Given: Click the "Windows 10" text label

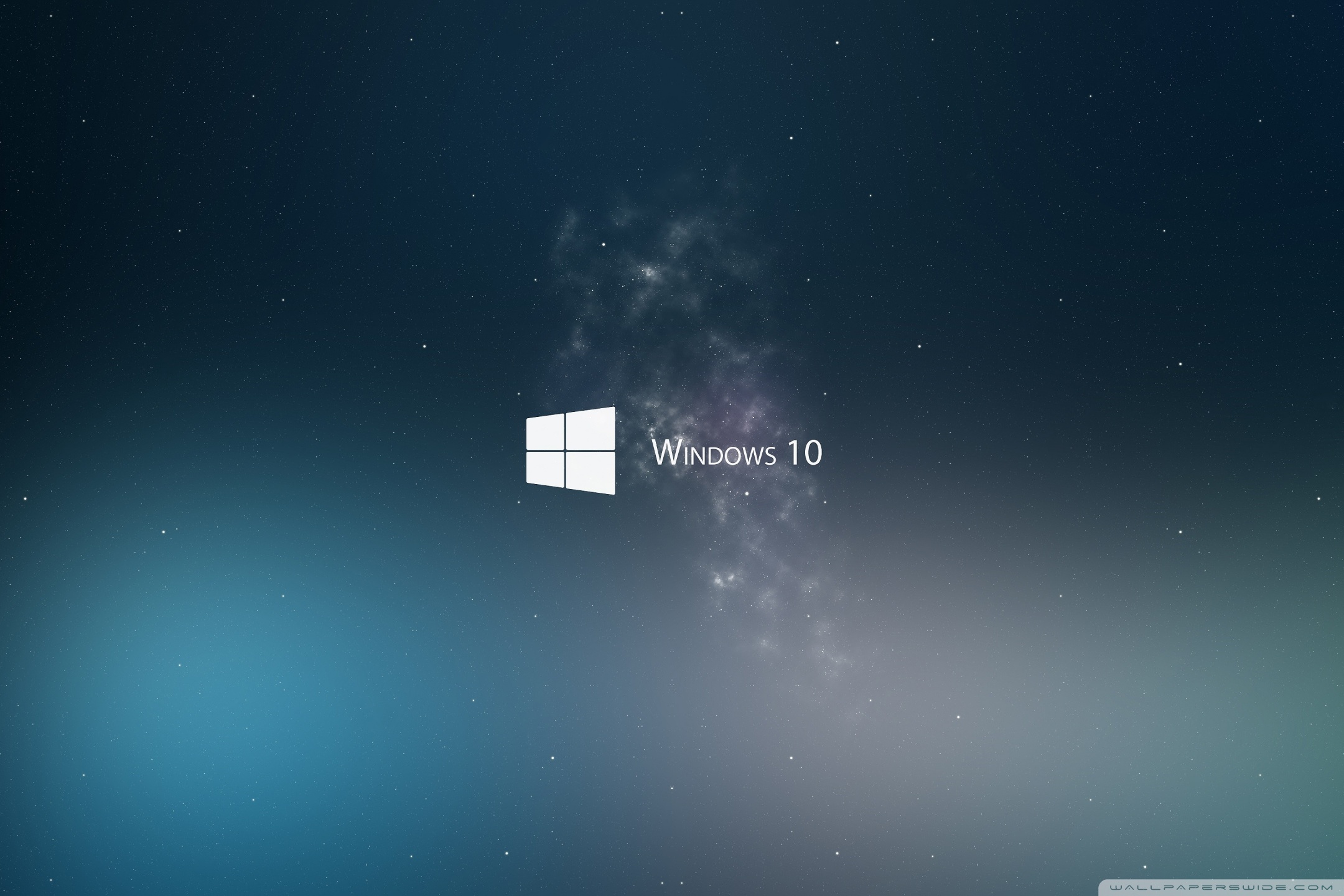Looking at the screenshot, I should [737, 454].
